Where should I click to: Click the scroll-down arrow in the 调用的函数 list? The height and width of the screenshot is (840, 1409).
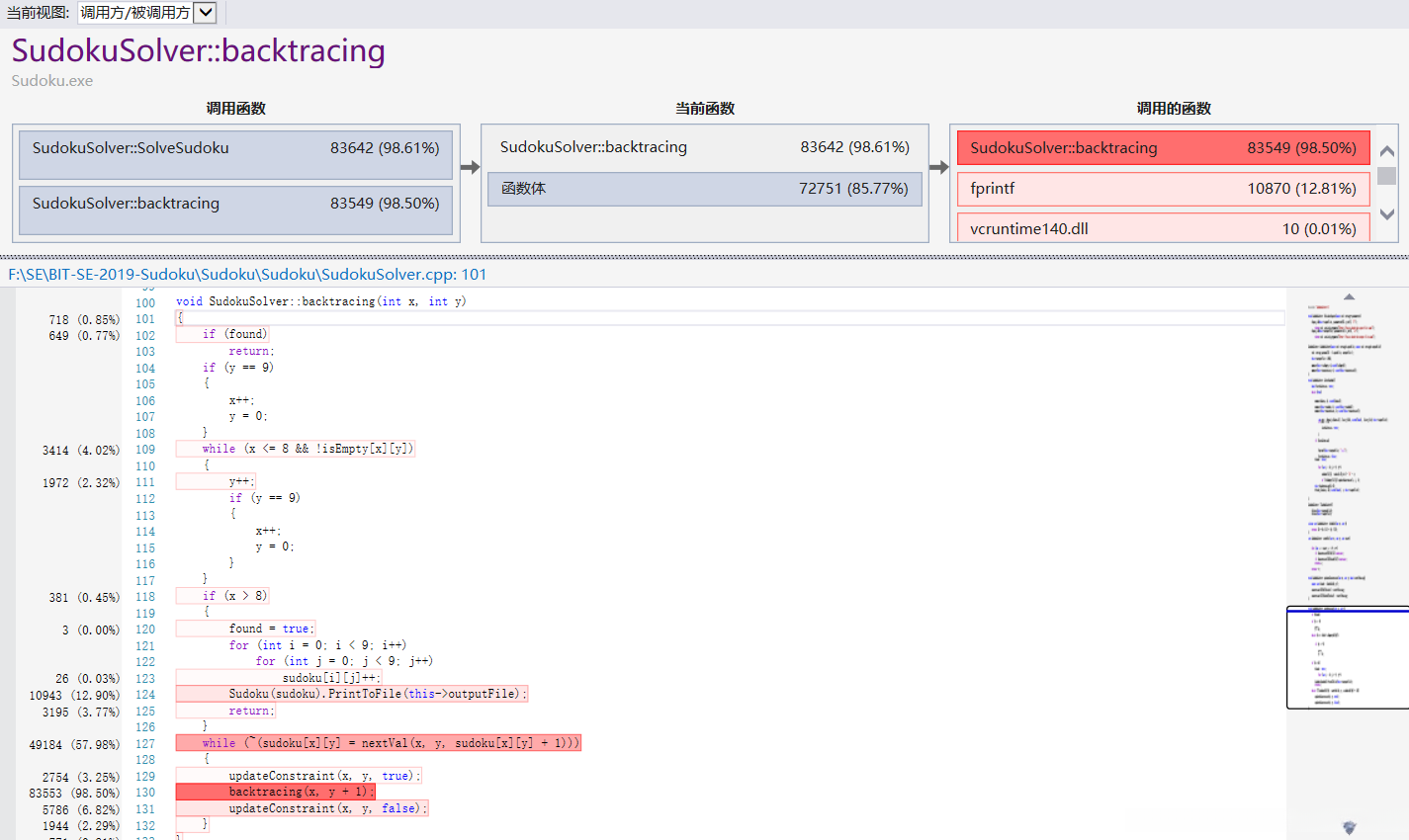(1387, 213)
